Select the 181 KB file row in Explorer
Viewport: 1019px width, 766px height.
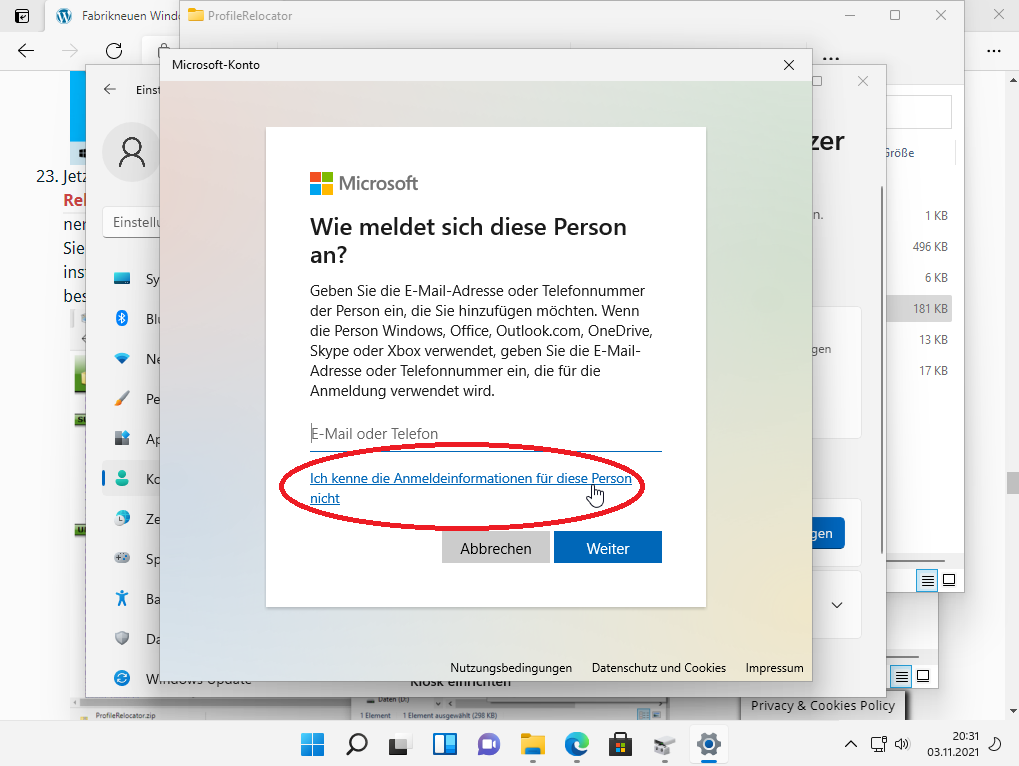tap(919, 309)
